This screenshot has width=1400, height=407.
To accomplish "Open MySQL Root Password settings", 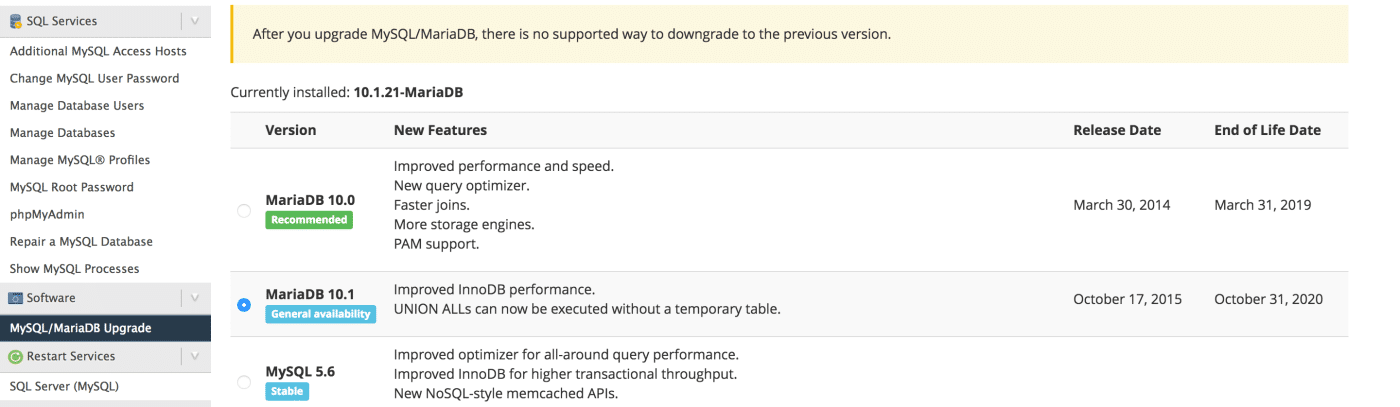I will [x=71, y=187].
